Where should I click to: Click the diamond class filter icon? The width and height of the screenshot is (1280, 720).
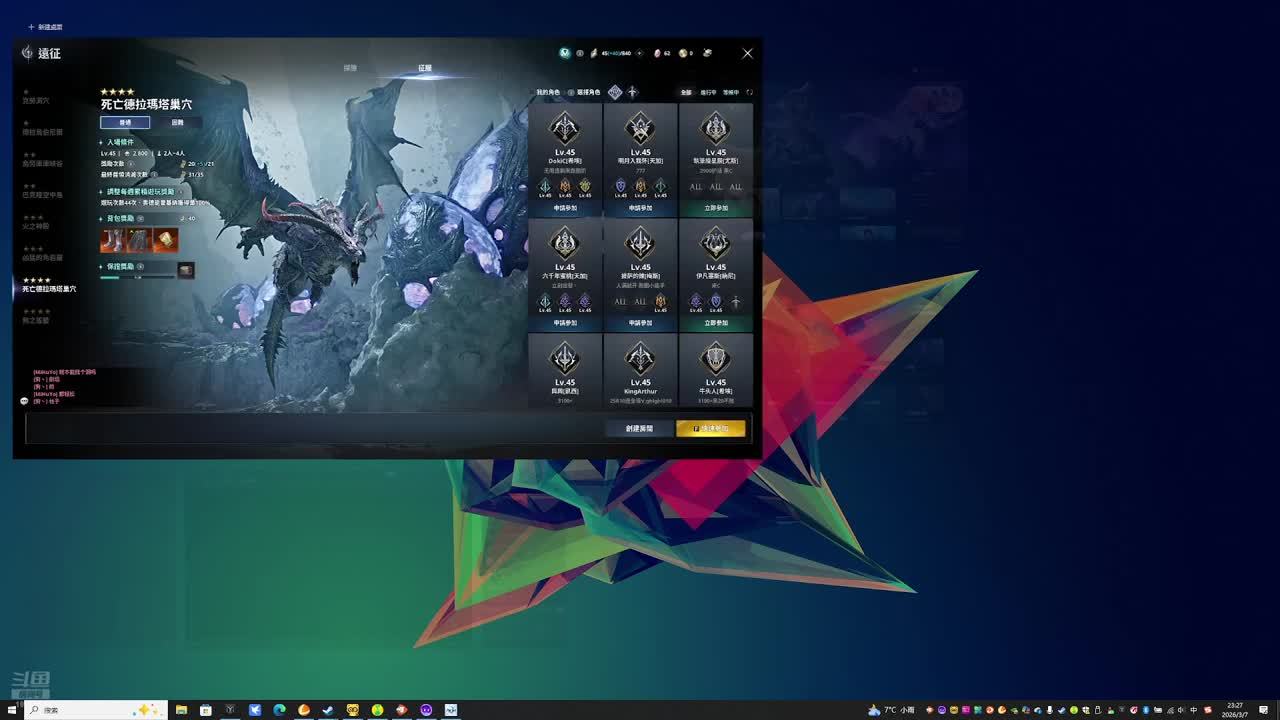click(615, 92)
